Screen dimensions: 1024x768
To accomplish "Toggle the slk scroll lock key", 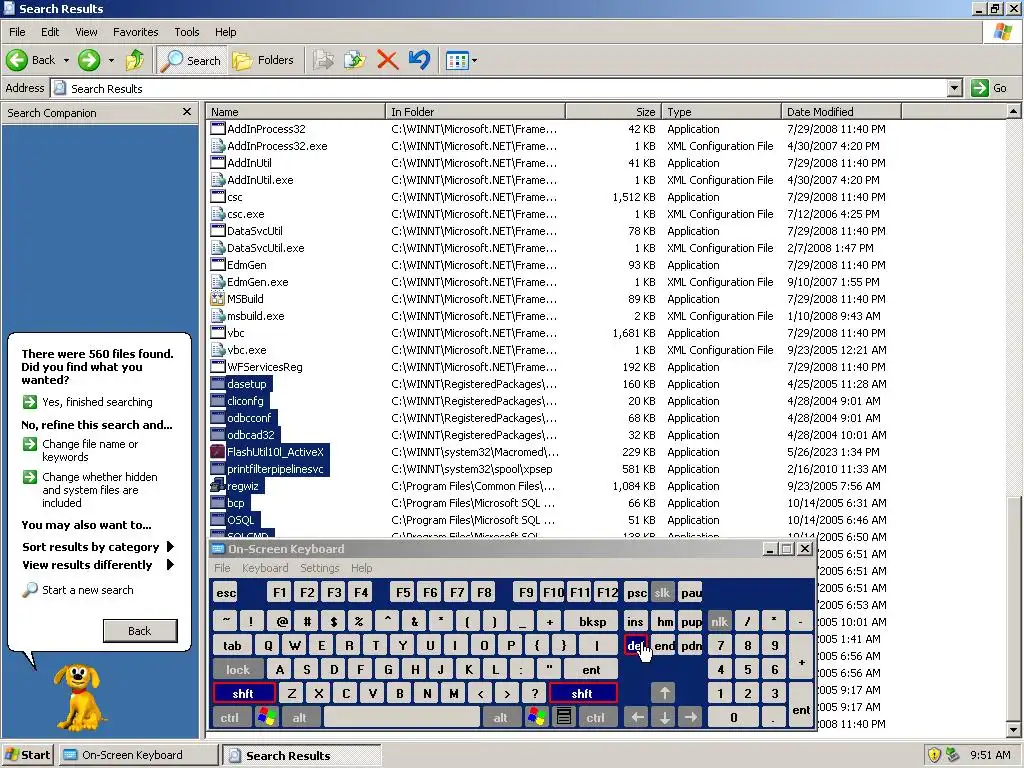I will tap(662, 593).
